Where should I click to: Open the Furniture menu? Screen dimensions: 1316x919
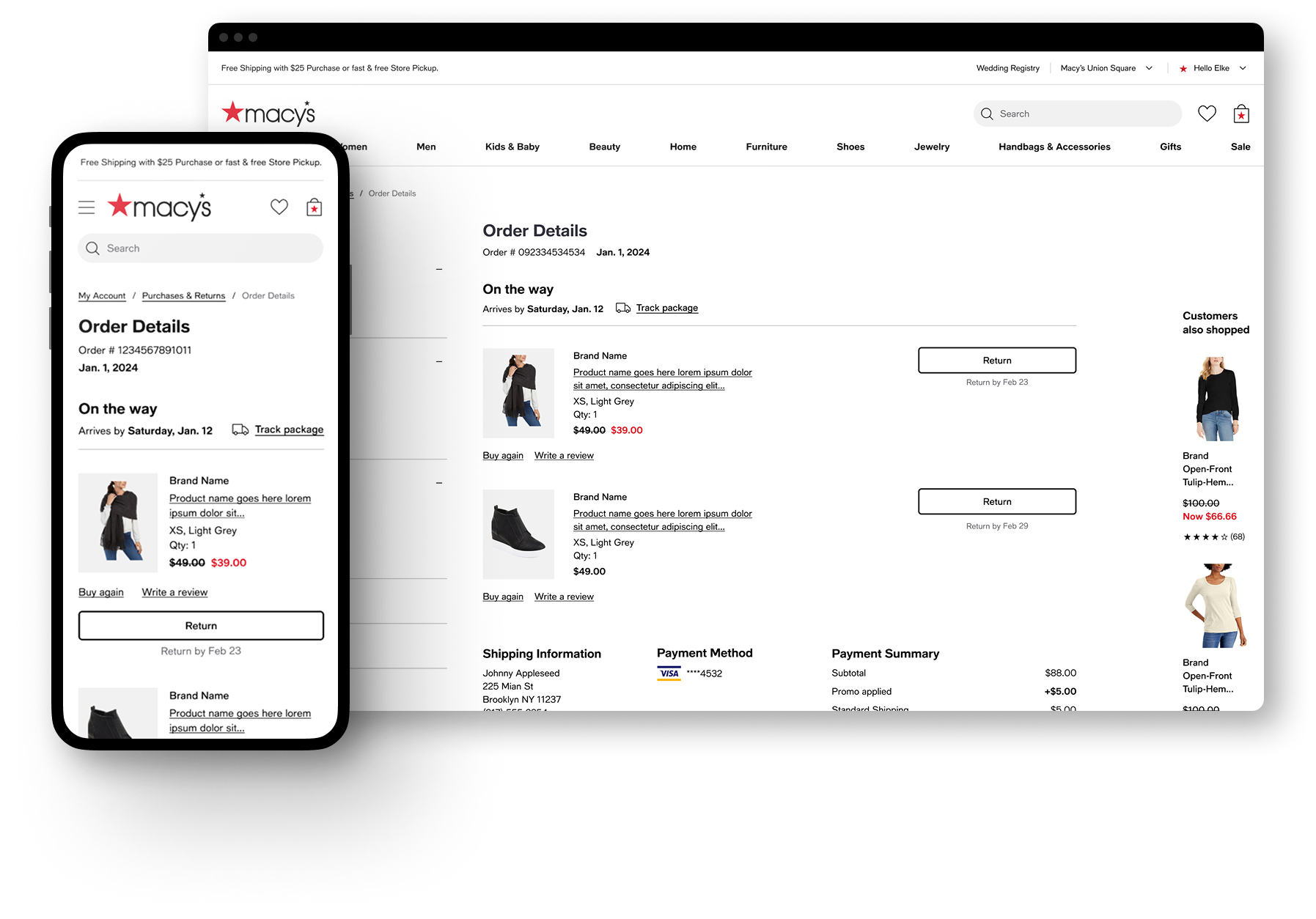(x=767, y=147)
